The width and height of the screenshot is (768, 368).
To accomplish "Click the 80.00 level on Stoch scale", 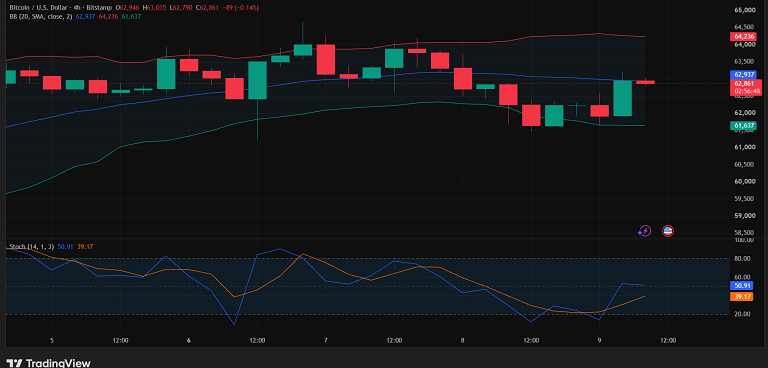I will pos(743,259).
